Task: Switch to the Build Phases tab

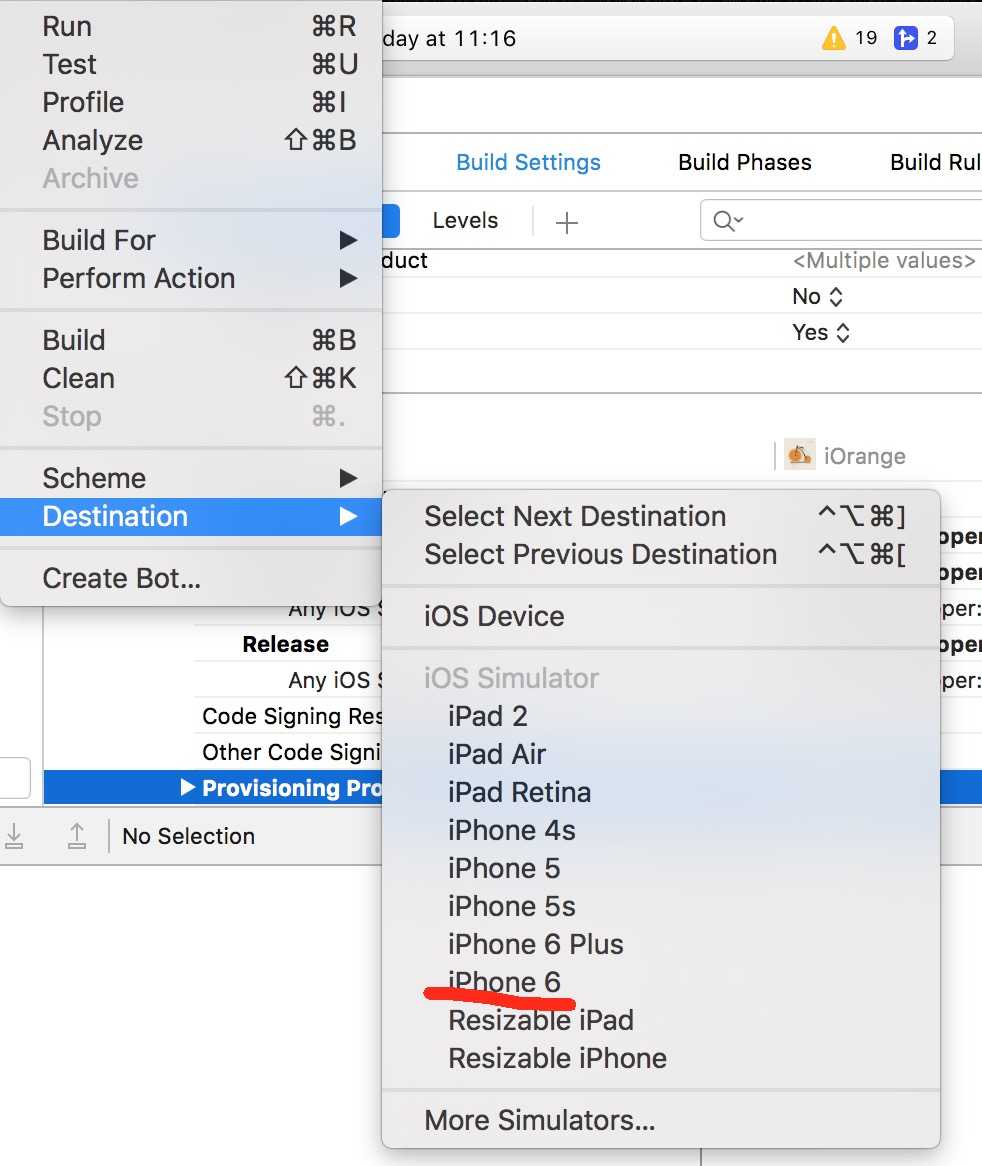Action: [744, 162]
